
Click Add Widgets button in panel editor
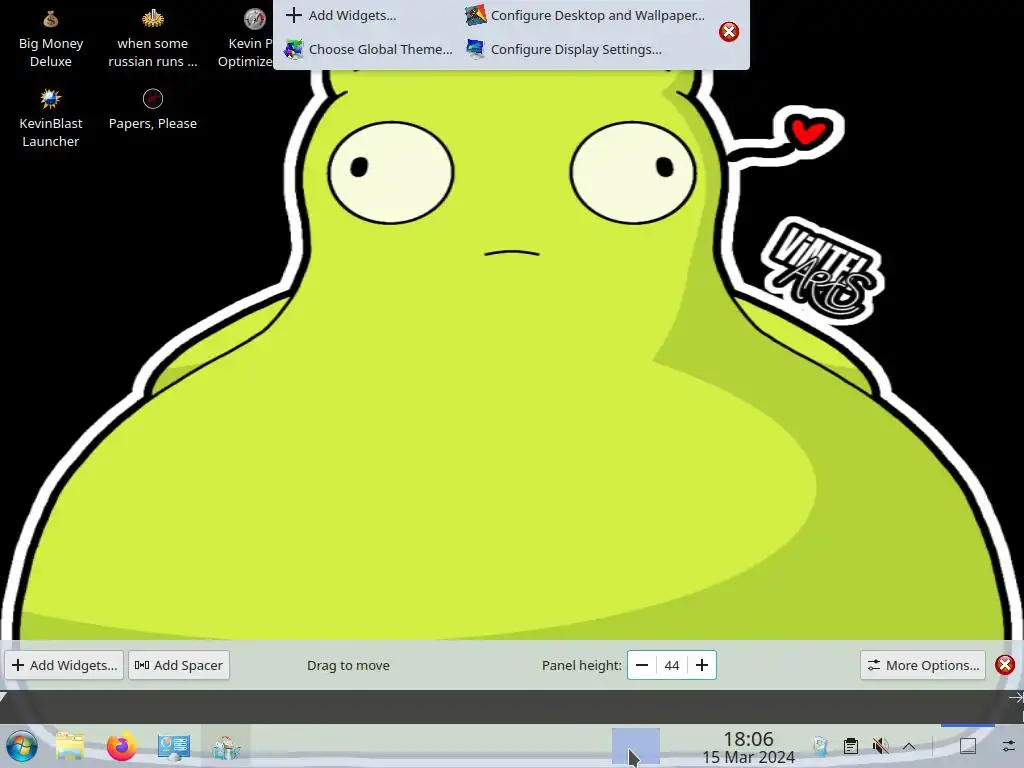pyautogui.click(x=64, y=665)
